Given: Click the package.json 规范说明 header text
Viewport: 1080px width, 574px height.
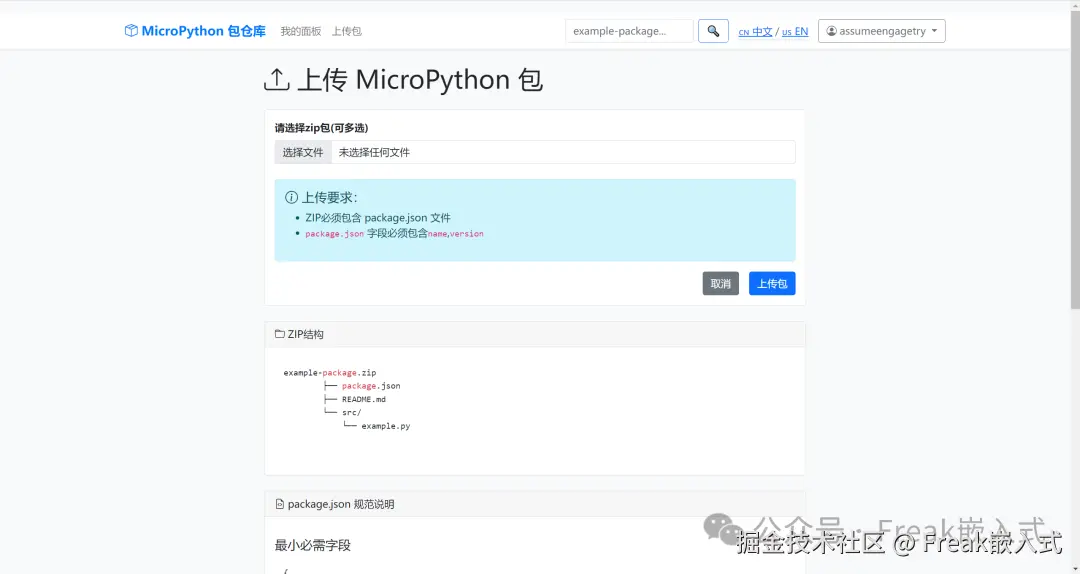Looking at the screenshot, I should click(341, 504).
